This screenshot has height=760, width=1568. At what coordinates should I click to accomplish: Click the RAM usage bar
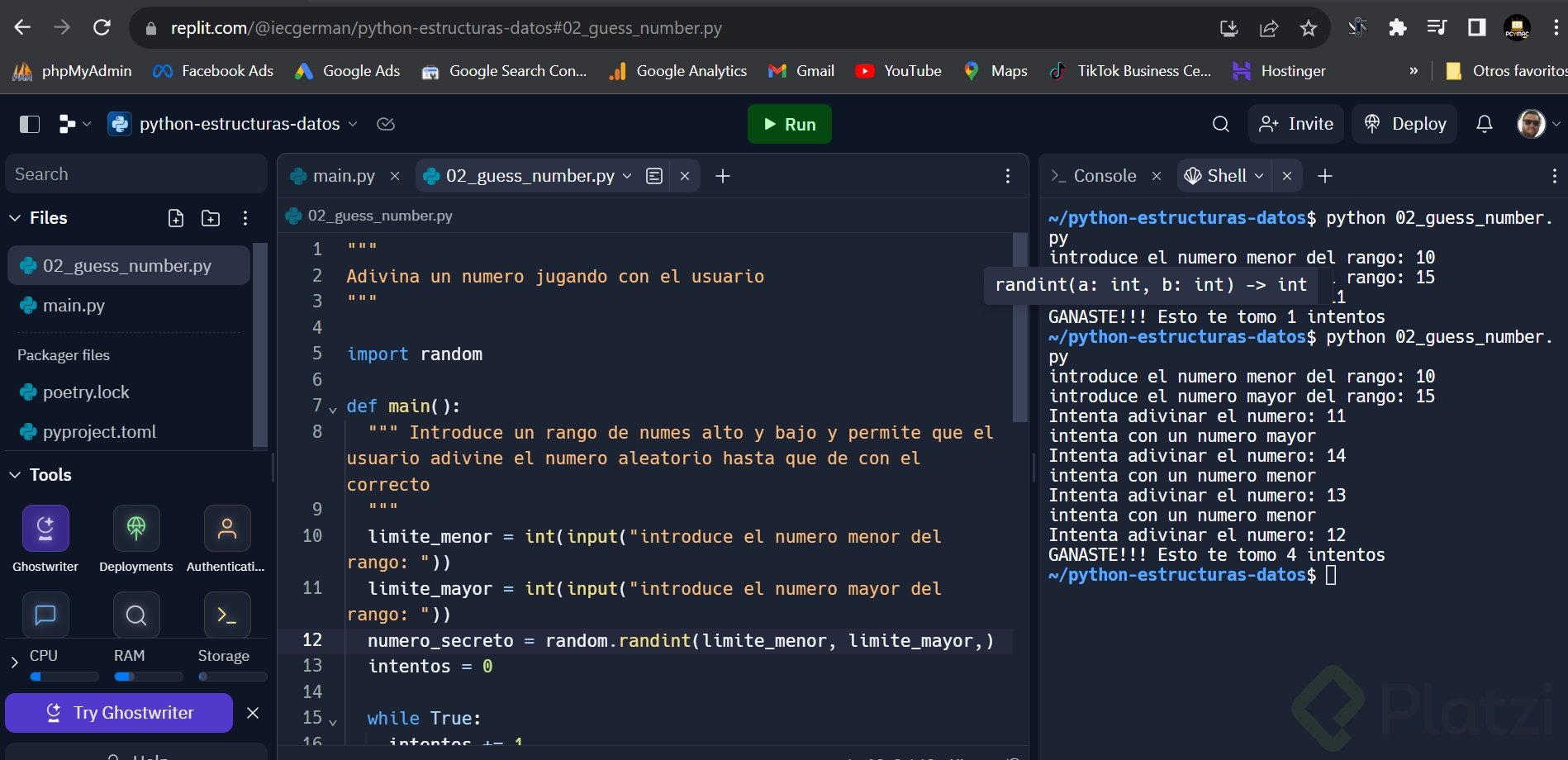coord(148,677)
